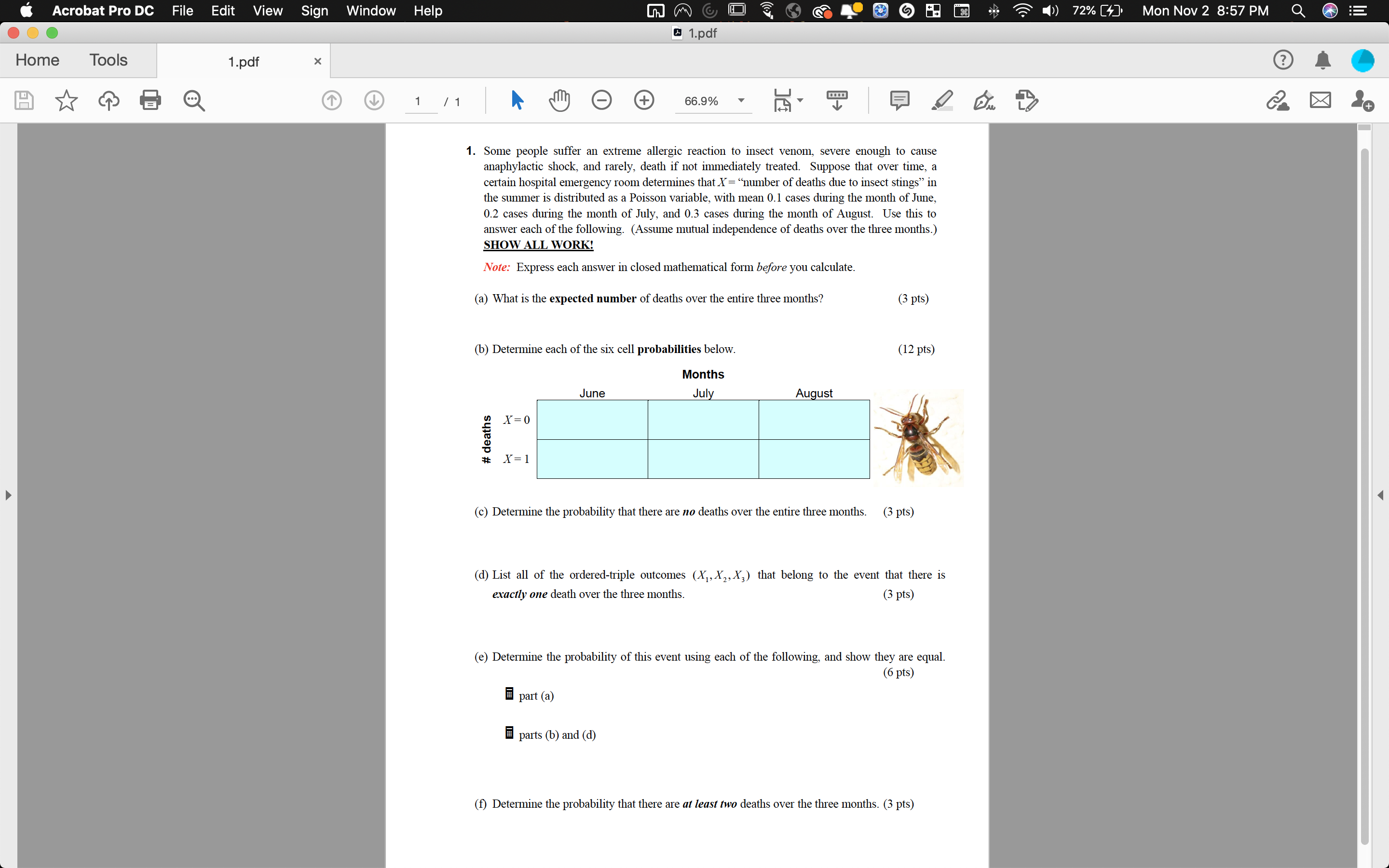Click the Mon Nov 2 8:57 PM clock
This screenshot has height=868, width=1389.
[1205, 10]
